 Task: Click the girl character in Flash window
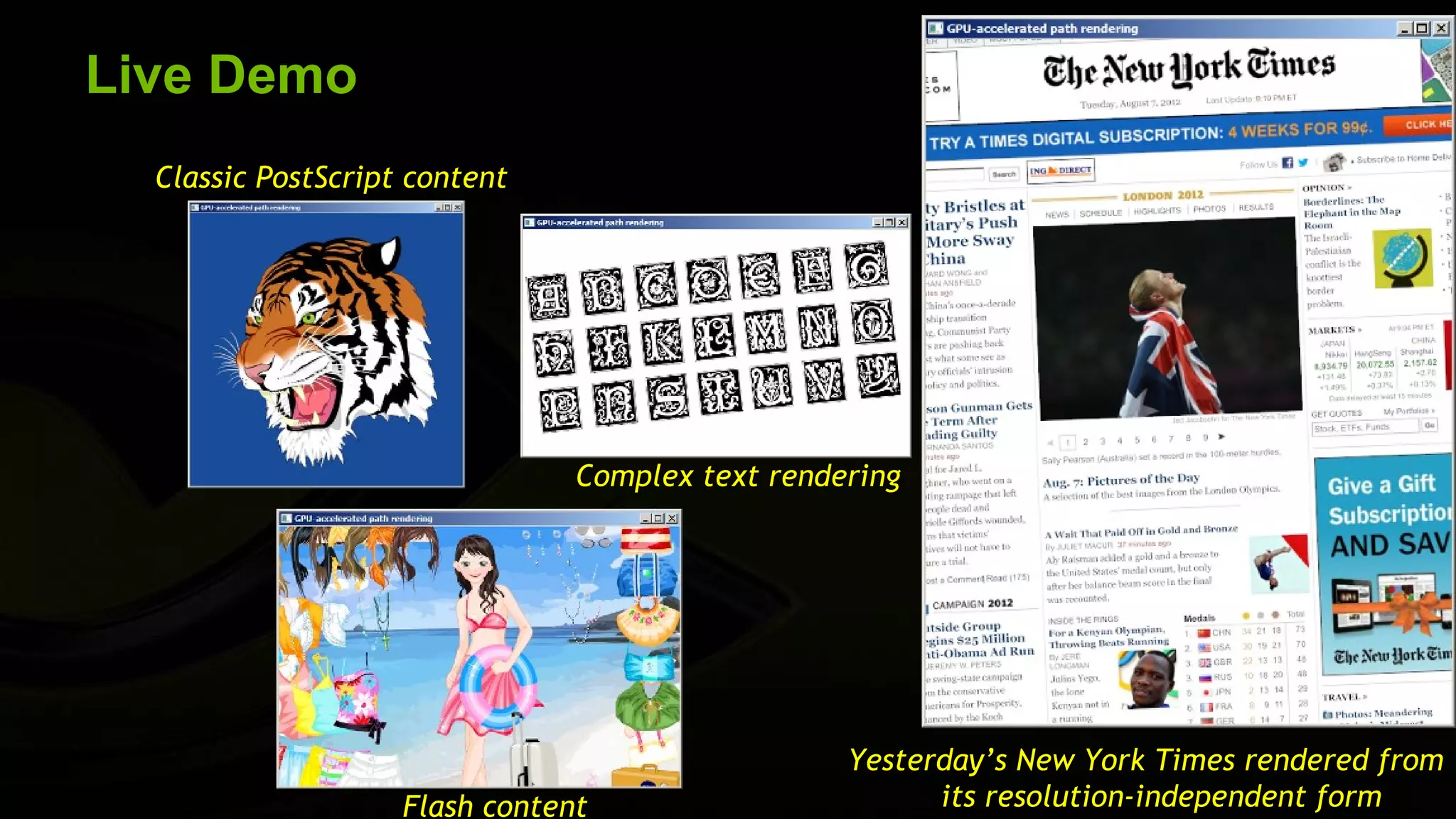tap(491, 658)
